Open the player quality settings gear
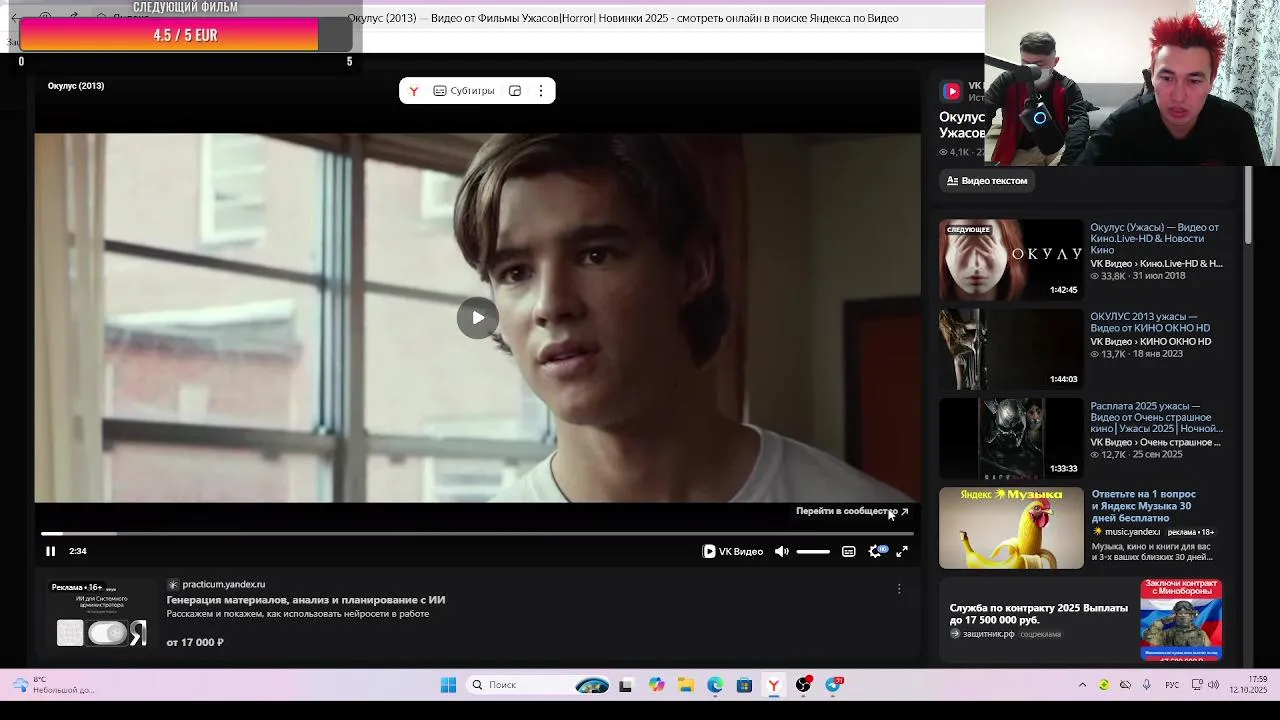Viewport: 1280px width, 720px height. pos(875,551)
